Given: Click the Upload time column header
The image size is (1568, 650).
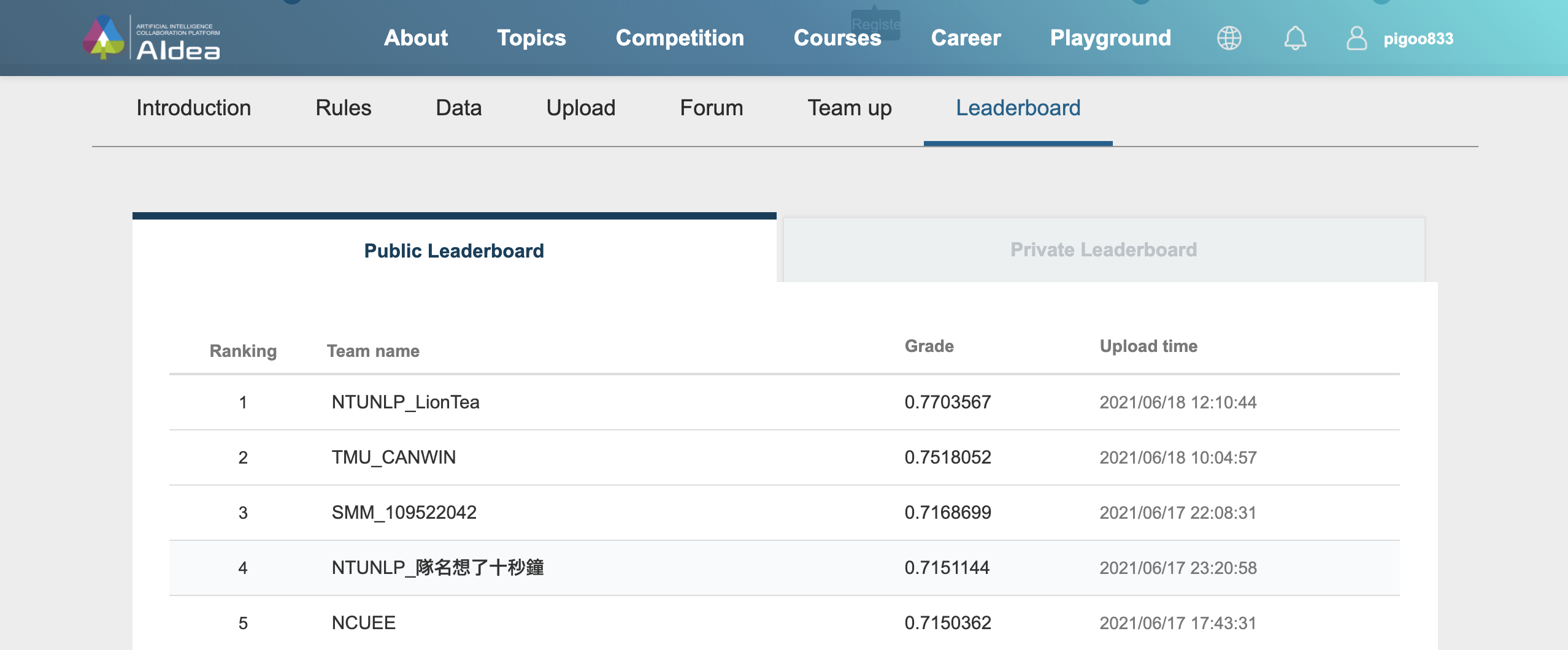Looking at the screenshot, I should pos(1149,346).
